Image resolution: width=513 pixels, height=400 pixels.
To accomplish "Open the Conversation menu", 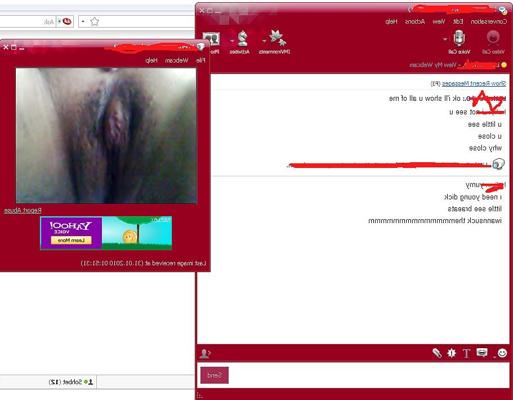I will pyautogui.click(x=488, y=22).
